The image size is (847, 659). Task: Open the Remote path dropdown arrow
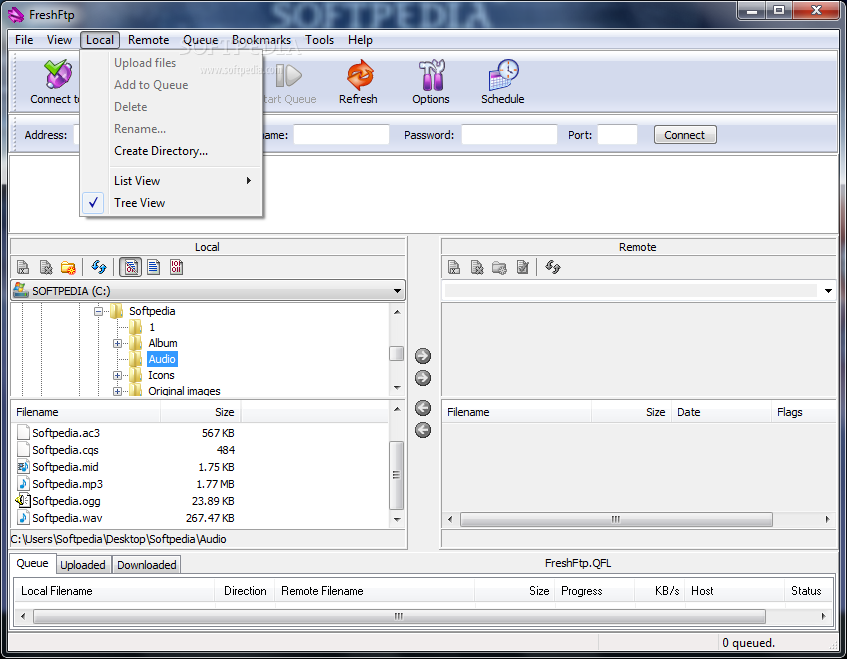(x=828, y=291)
